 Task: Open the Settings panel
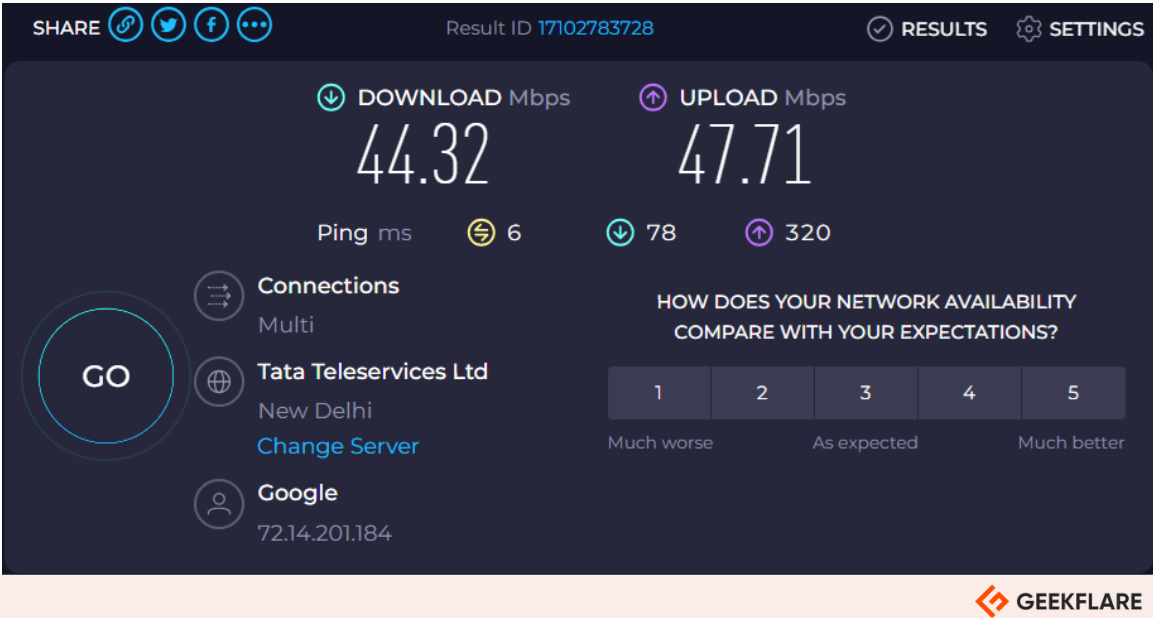(x=1079, y=29)
